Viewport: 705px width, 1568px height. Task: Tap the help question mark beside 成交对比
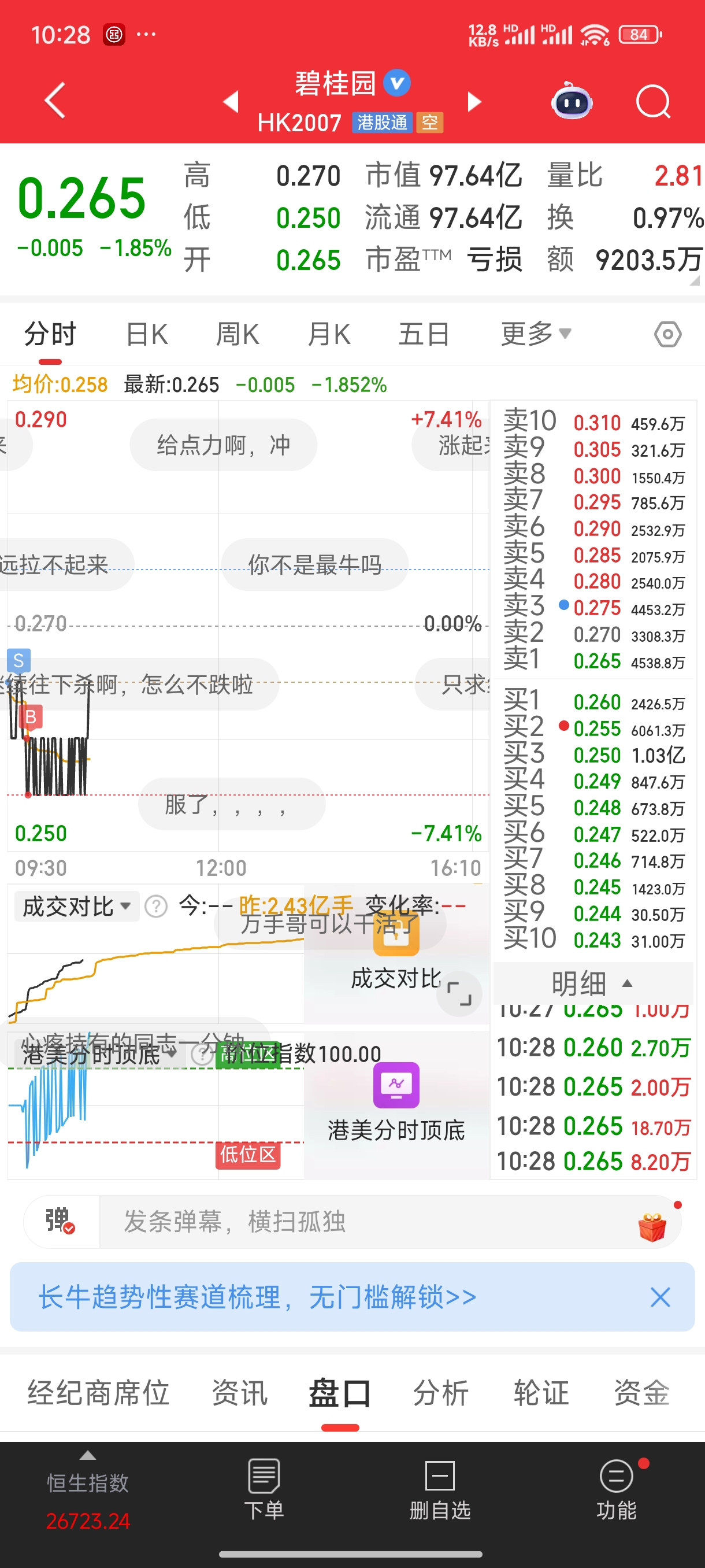[x=157, y=907]
